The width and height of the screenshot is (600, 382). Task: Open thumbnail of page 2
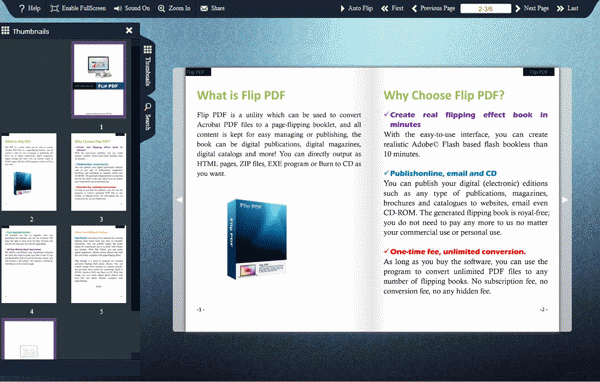pos(29,172)
